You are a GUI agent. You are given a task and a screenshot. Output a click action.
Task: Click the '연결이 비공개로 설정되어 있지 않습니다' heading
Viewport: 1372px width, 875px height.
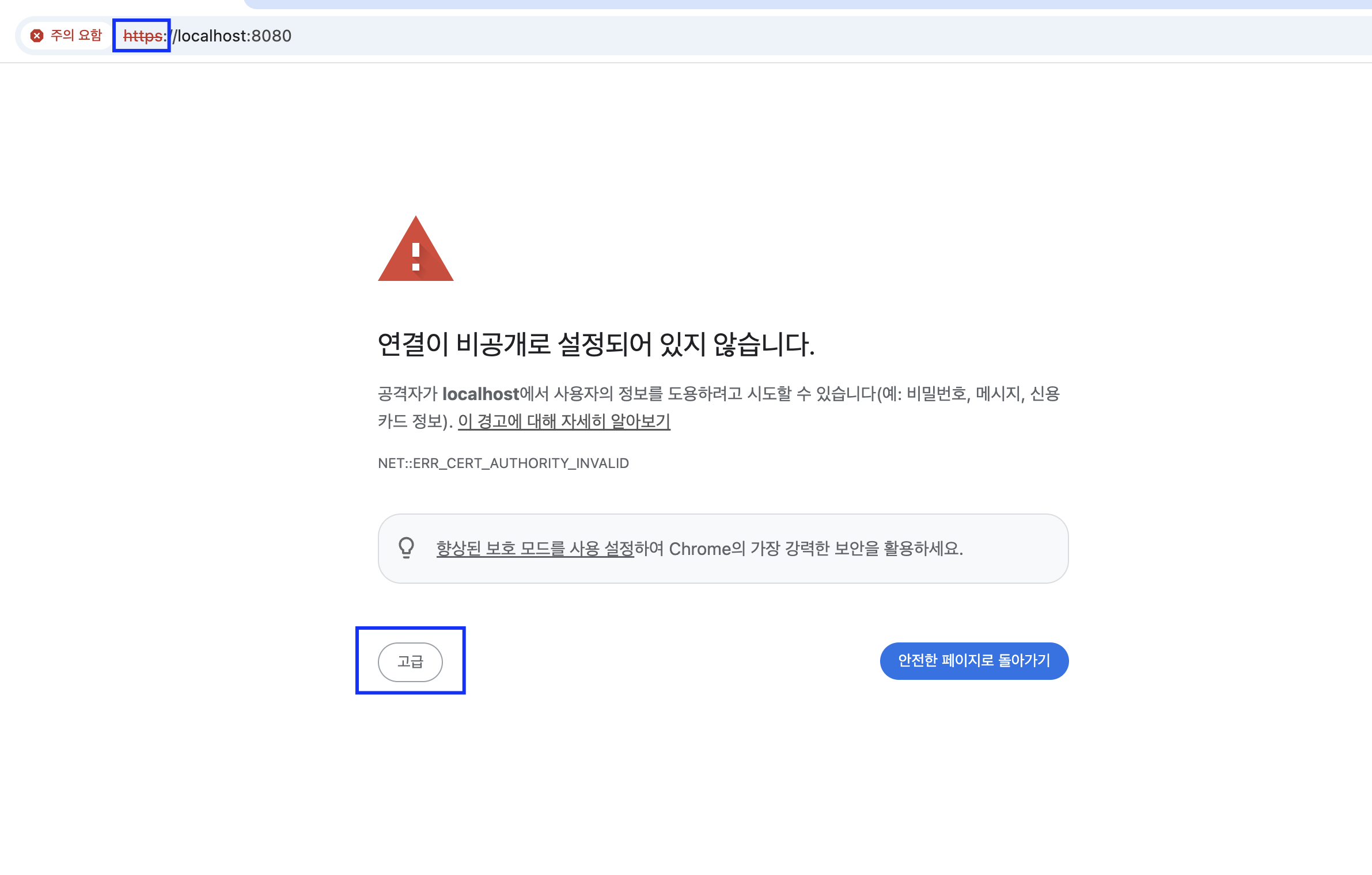click(x=596, y=344)
